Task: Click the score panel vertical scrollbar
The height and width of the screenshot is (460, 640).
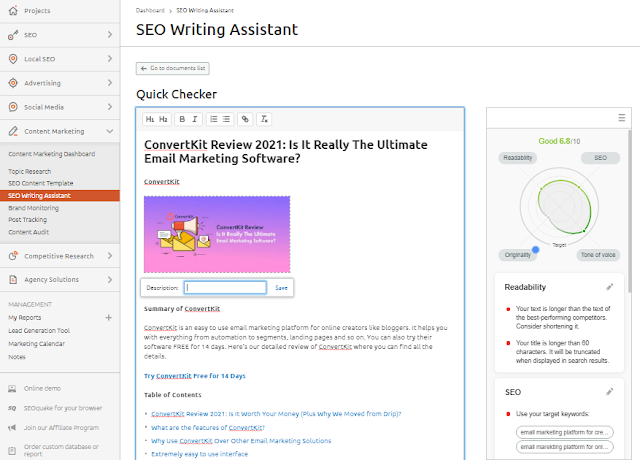Action: click(x=629, y=210)
